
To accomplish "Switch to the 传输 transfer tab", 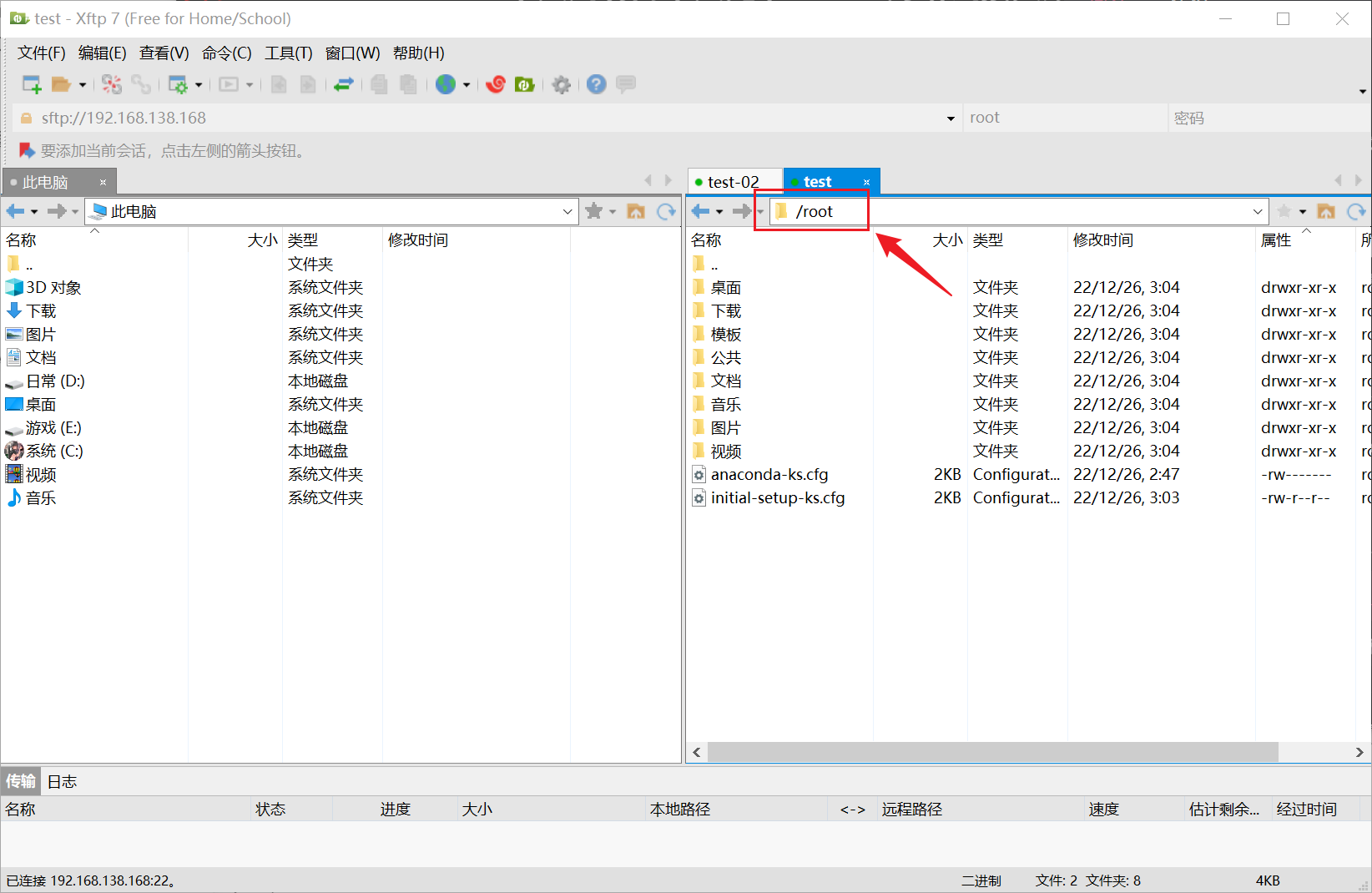I will (21, 781).
